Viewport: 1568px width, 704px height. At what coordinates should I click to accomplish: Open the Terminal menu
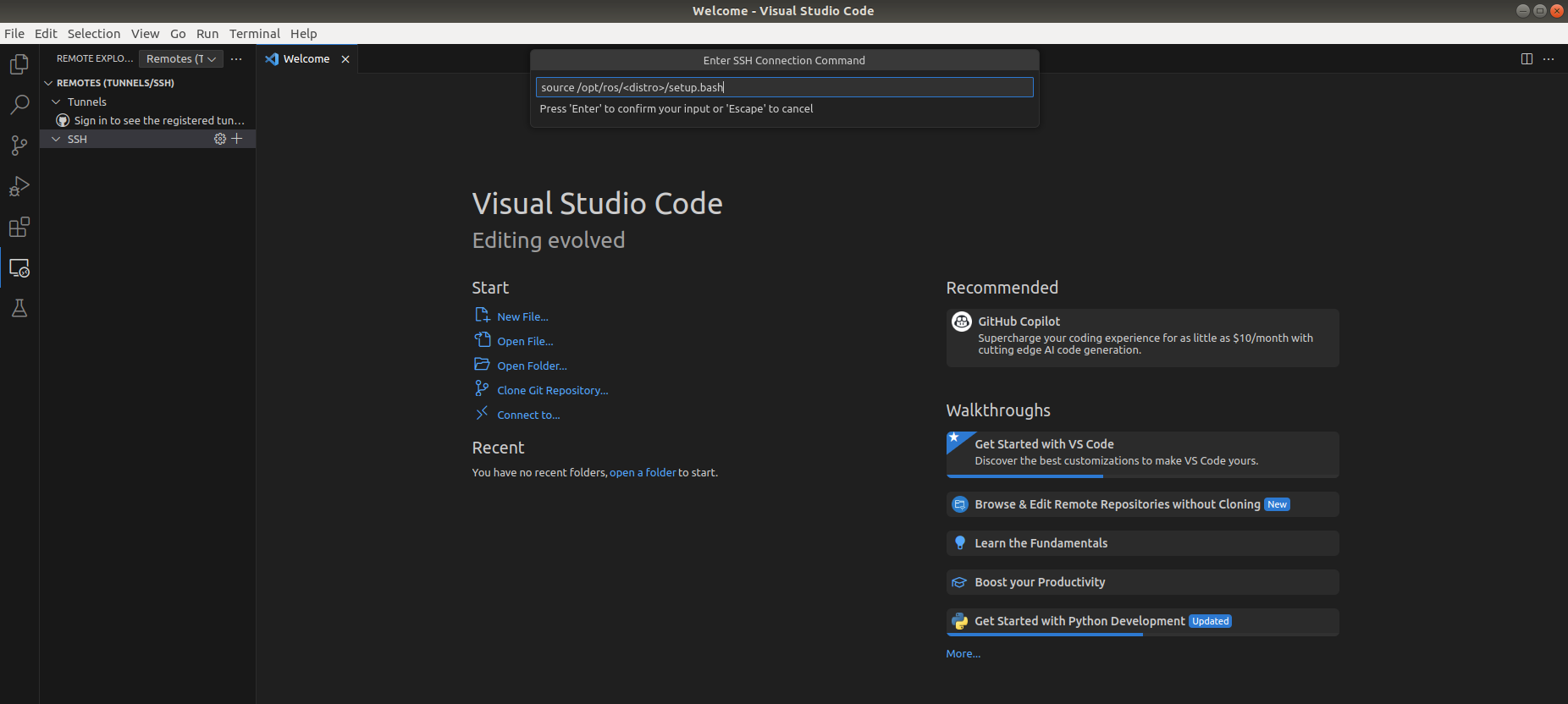(x=254, y=34)
